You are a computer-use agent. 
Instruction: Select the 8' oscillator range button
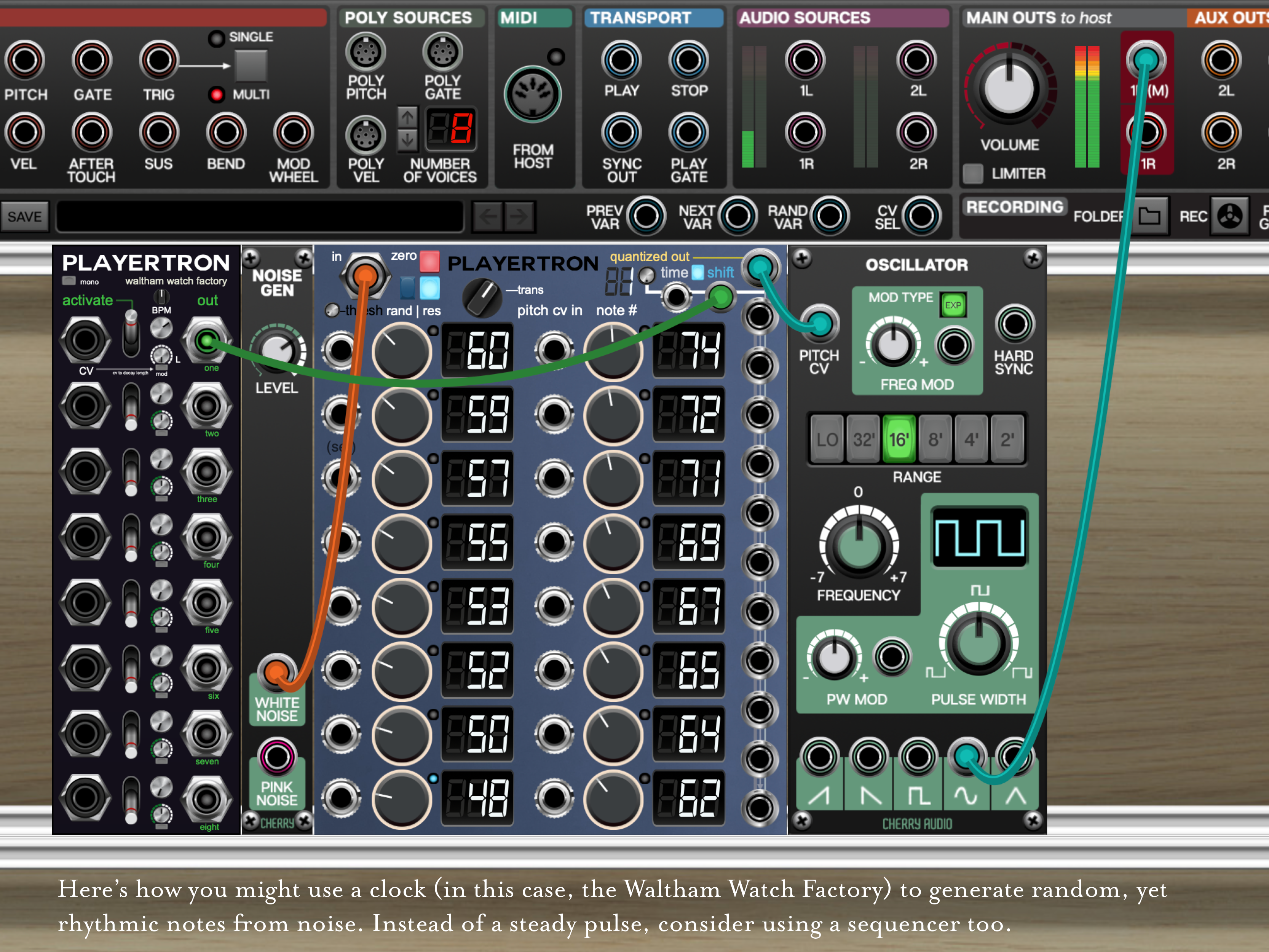[x=935, y=439]
